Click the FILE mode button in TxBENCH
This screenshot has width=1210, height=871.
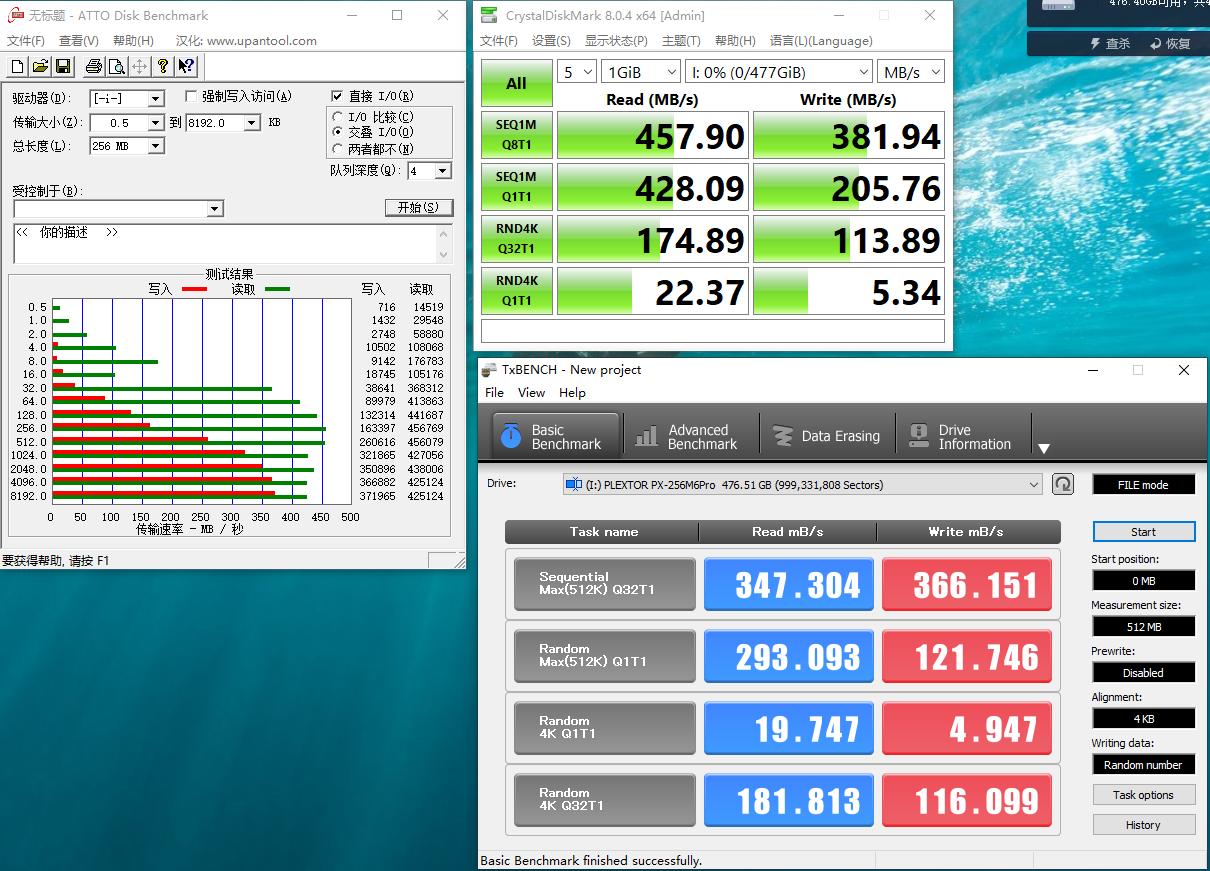tap(1143, 484)
